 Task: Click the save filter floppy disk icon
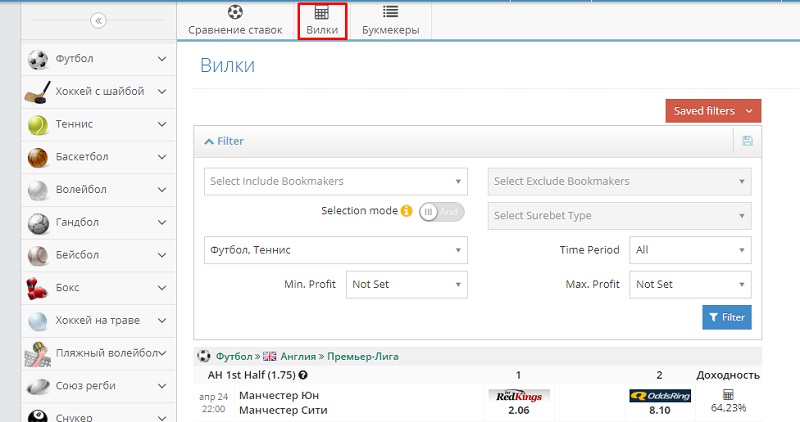[x=747, y=141]
